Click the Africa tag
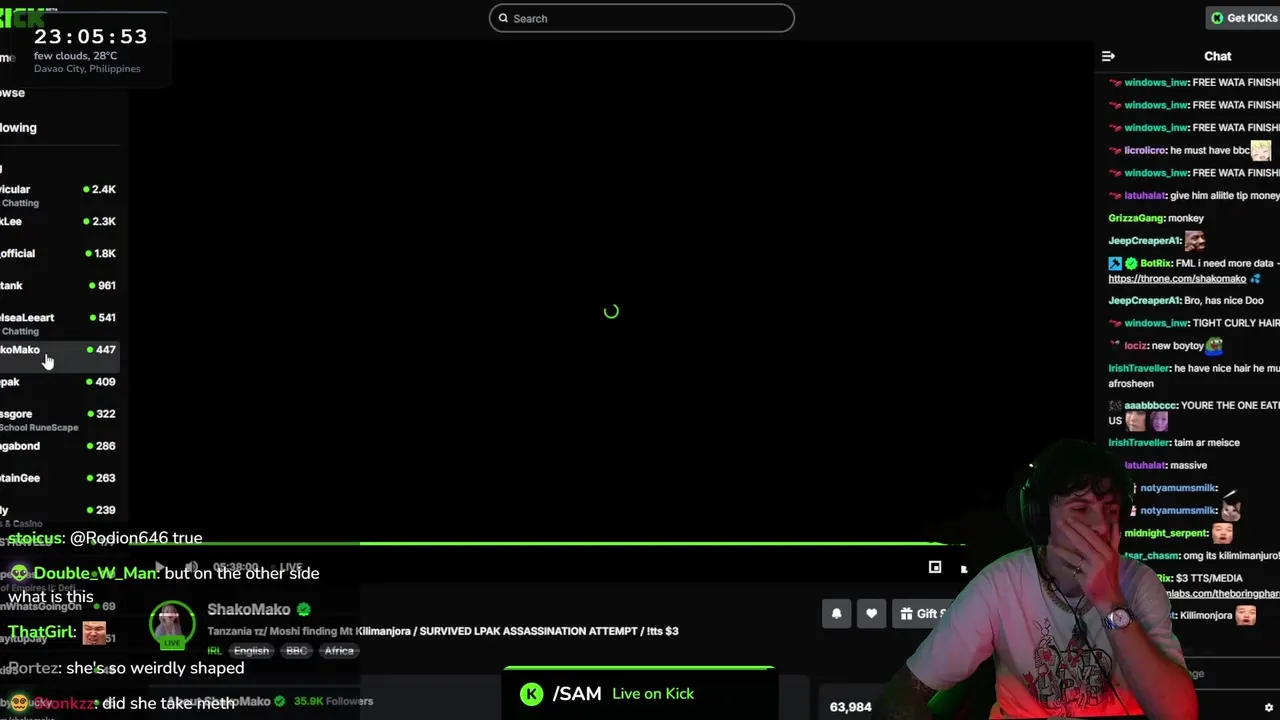 click(338, 651)
